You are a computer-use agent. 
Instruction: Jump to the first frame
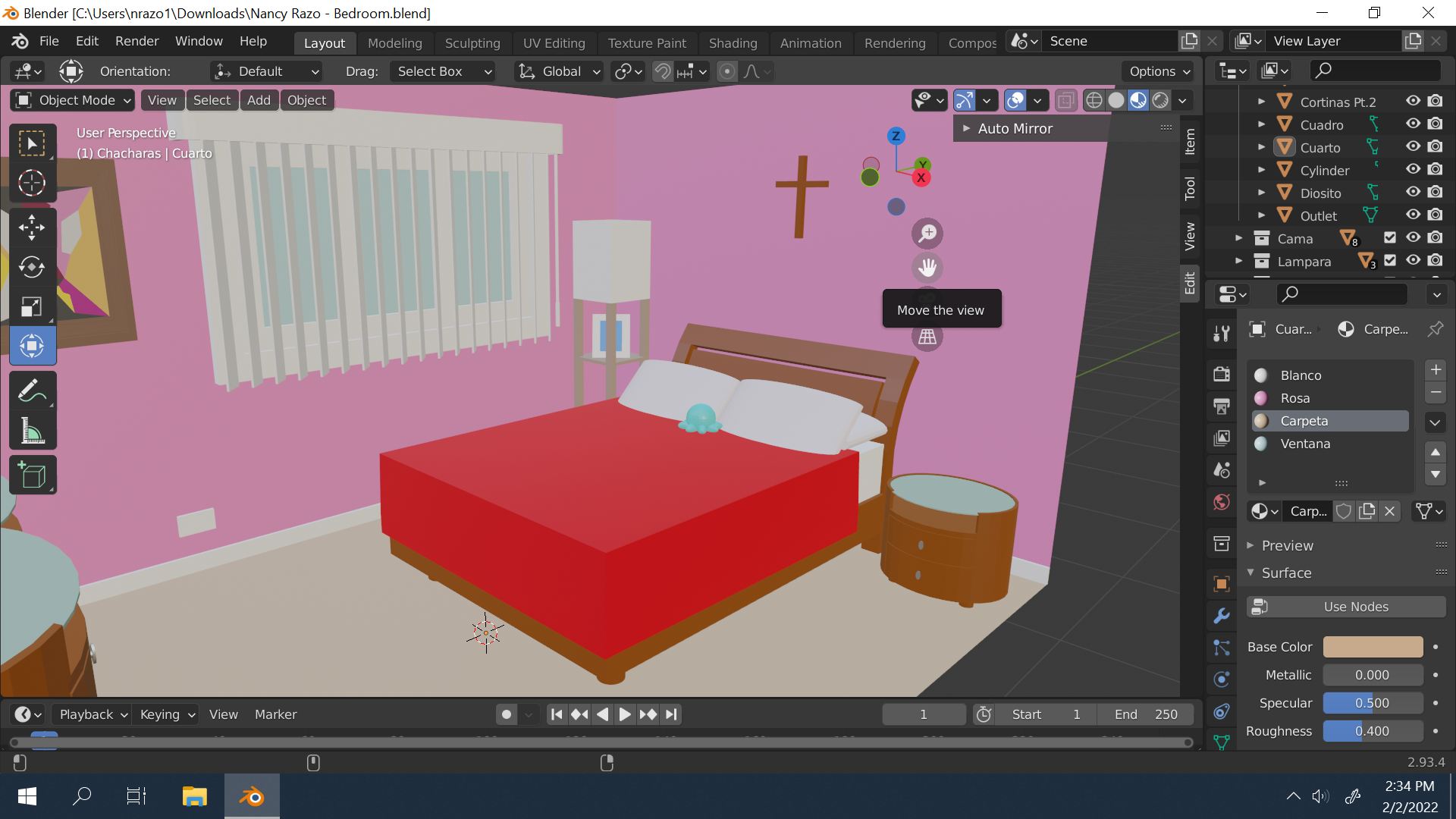pos(557,714)
